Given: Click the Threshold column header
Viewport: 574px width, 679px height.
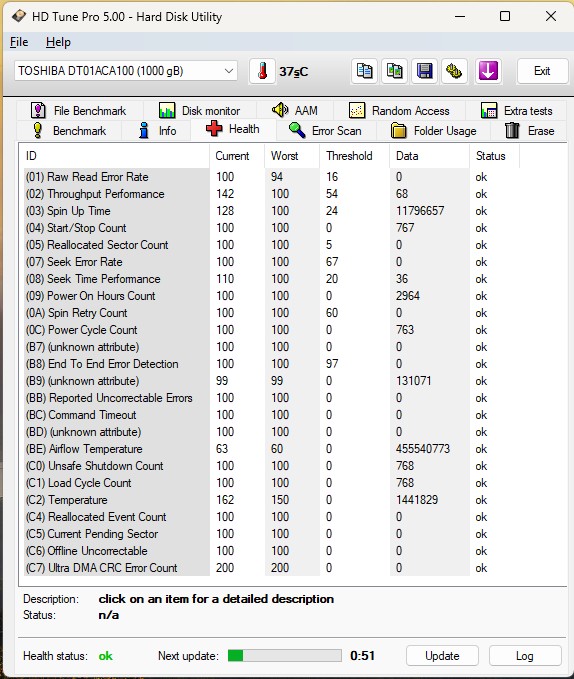Looking at the screenshot, I should coord(355,156).
